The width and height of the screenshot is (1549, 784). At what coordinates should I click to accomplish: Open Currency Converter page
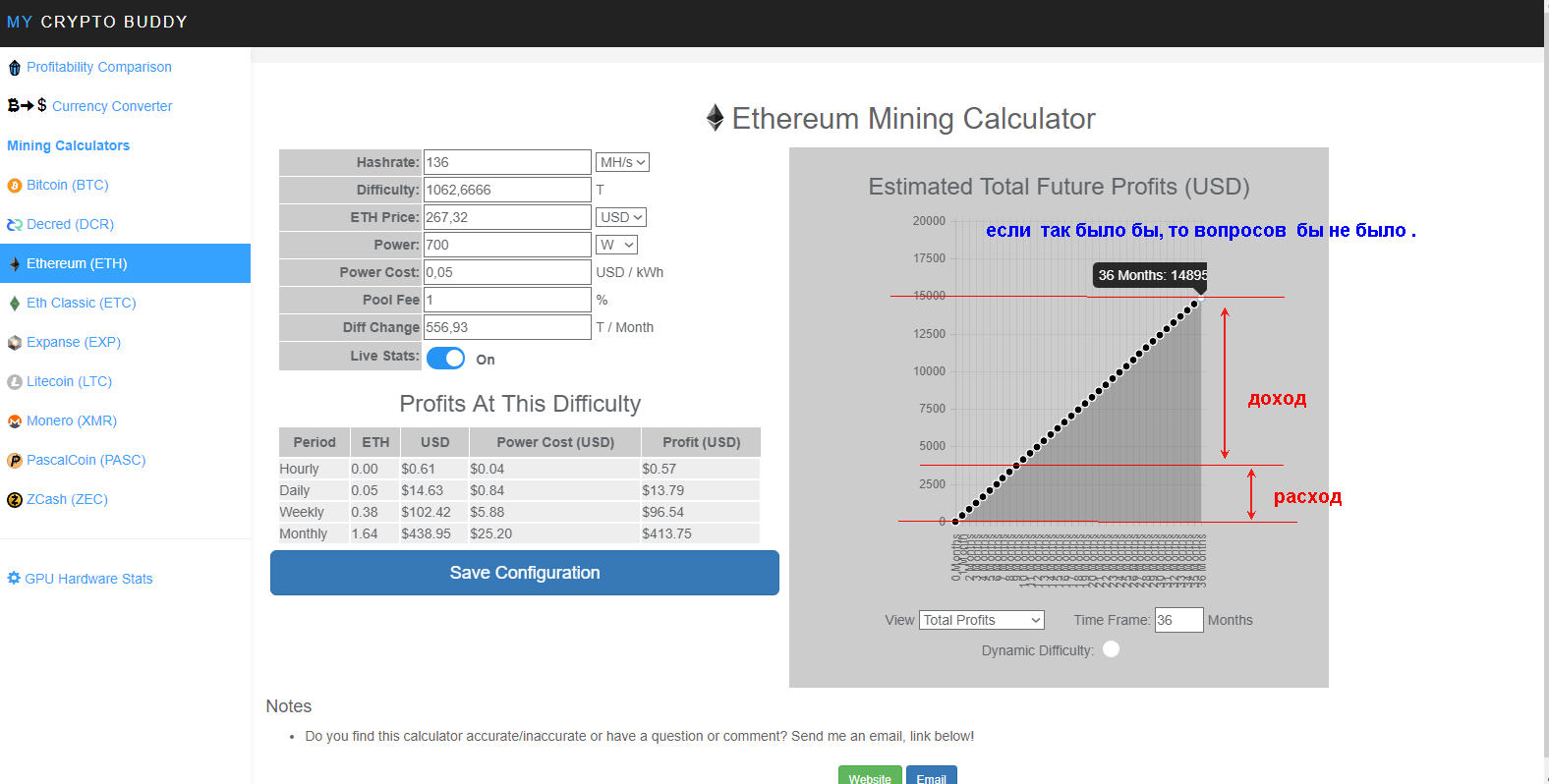click(x=112, y=106)
